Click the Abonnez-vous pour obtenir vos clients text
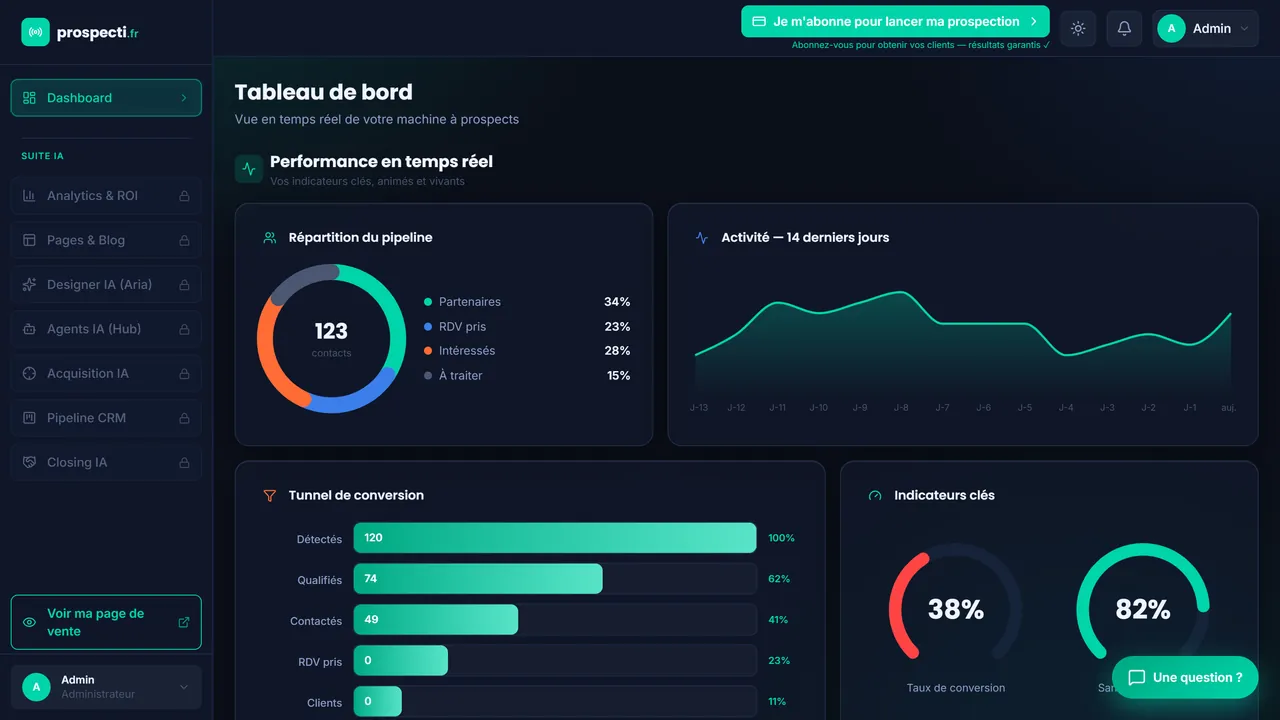 (921, 45)
